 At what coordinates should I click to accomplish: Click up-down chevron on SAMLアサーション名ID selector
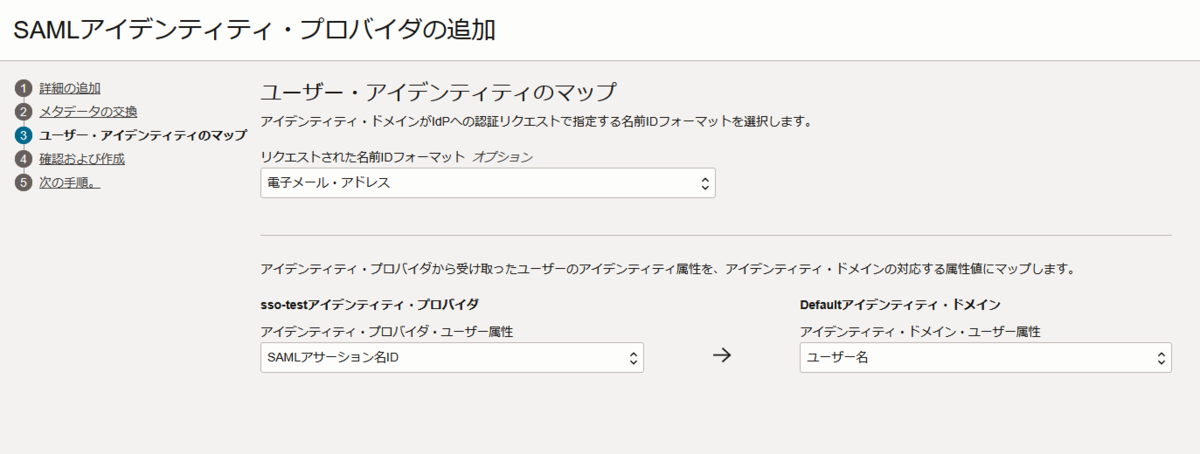pyautogui.click(x=632, y=358)
